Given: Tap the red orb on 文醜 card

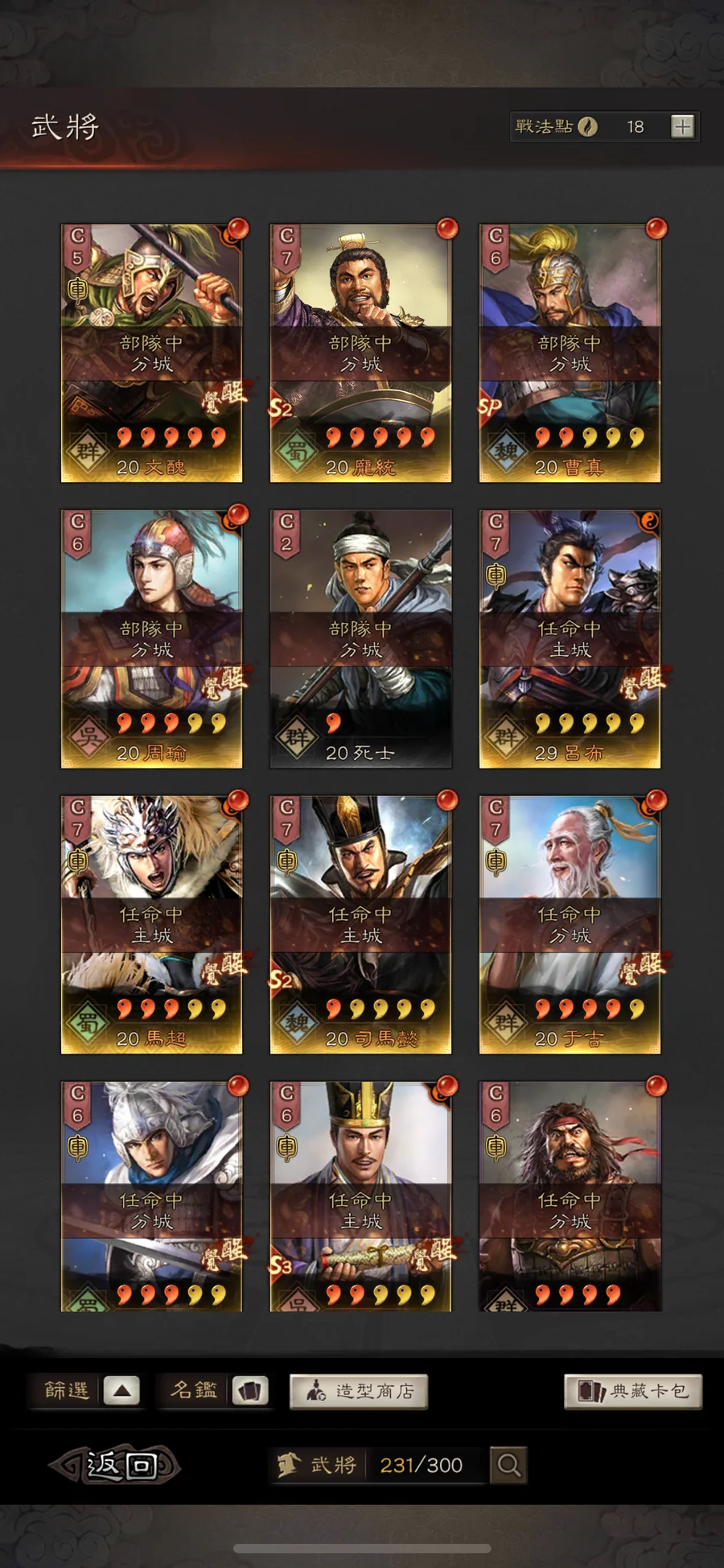Looking at the screenshot, I should (237, 229).
